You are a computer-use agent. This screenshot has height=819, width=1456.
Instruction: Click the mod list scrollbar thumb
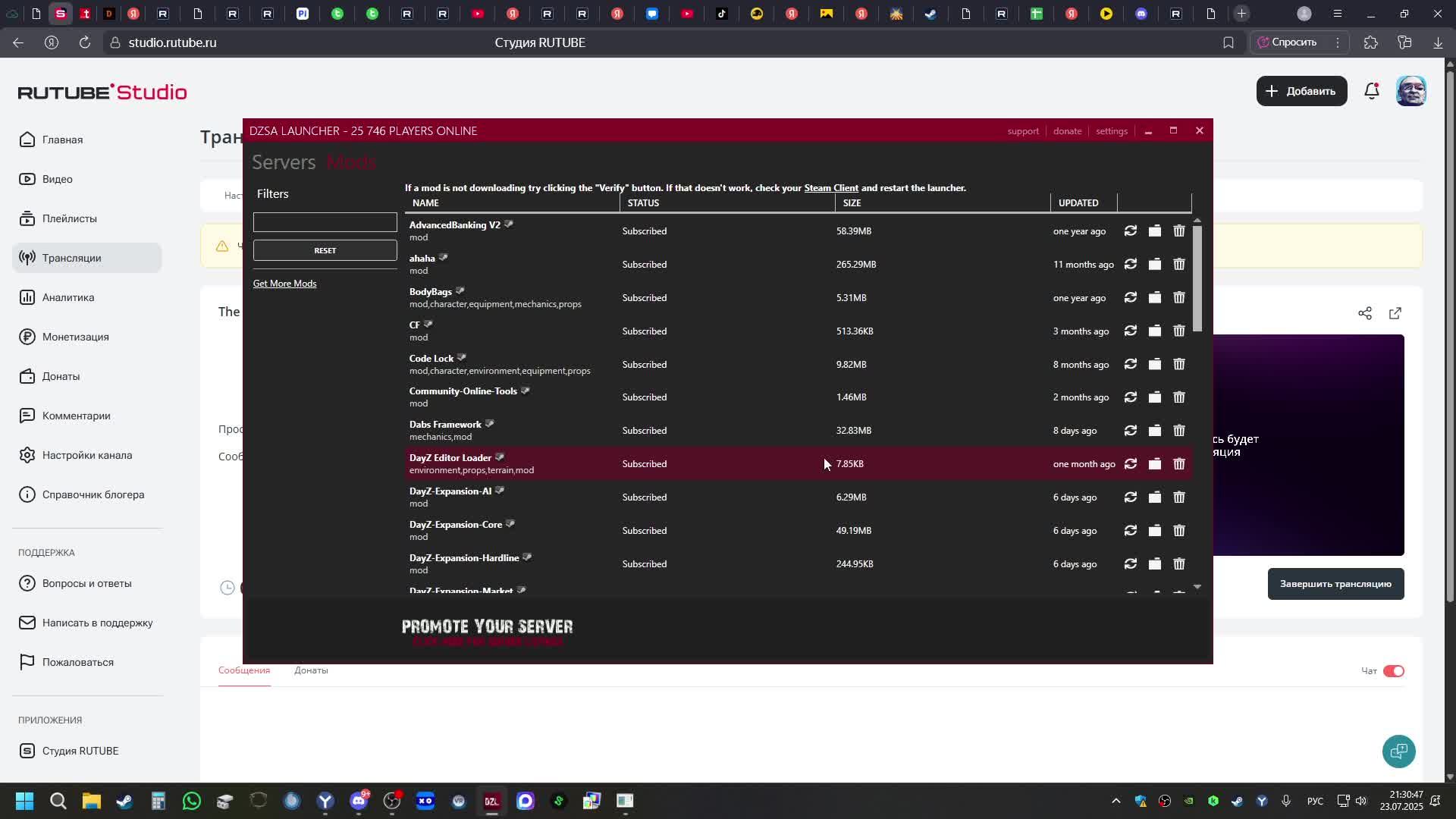[1197, 278]
